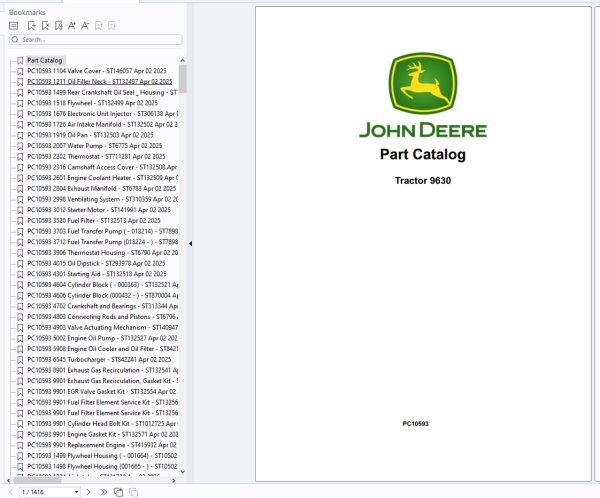Screen dimensions: 600x498
Task: Click the second bookmark toolbar icon
Action: pyautogui.click(x=45, y=26)
